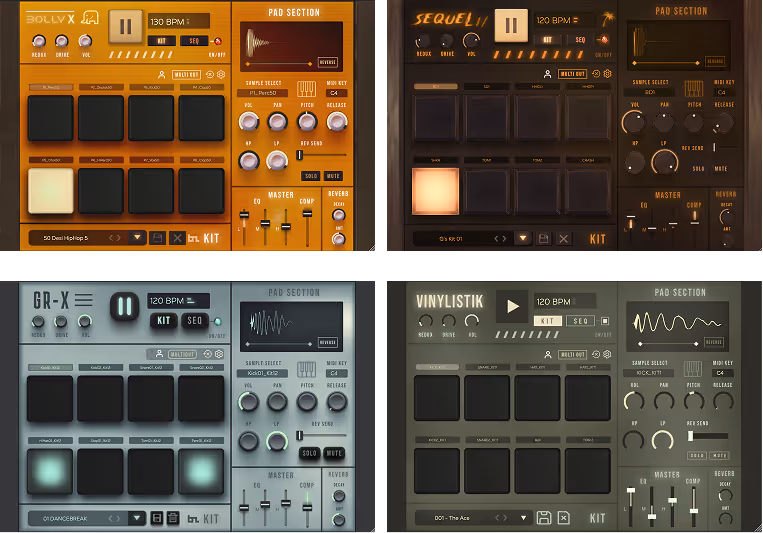The width and height of the screenshot is (763, 533).
Task: Switch to the KIT tab in GR-X
Action: (164, 320)
